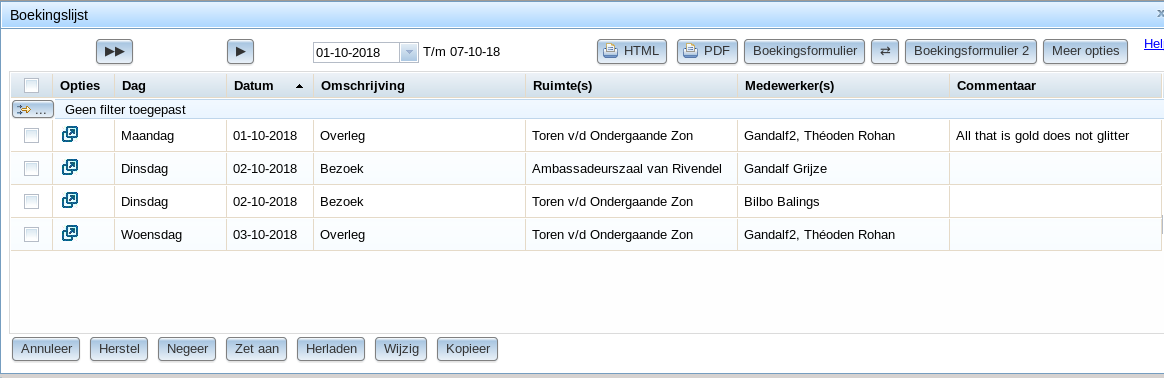
Task: Open options icon for Bilbo Balings booking
Action: 70,200
